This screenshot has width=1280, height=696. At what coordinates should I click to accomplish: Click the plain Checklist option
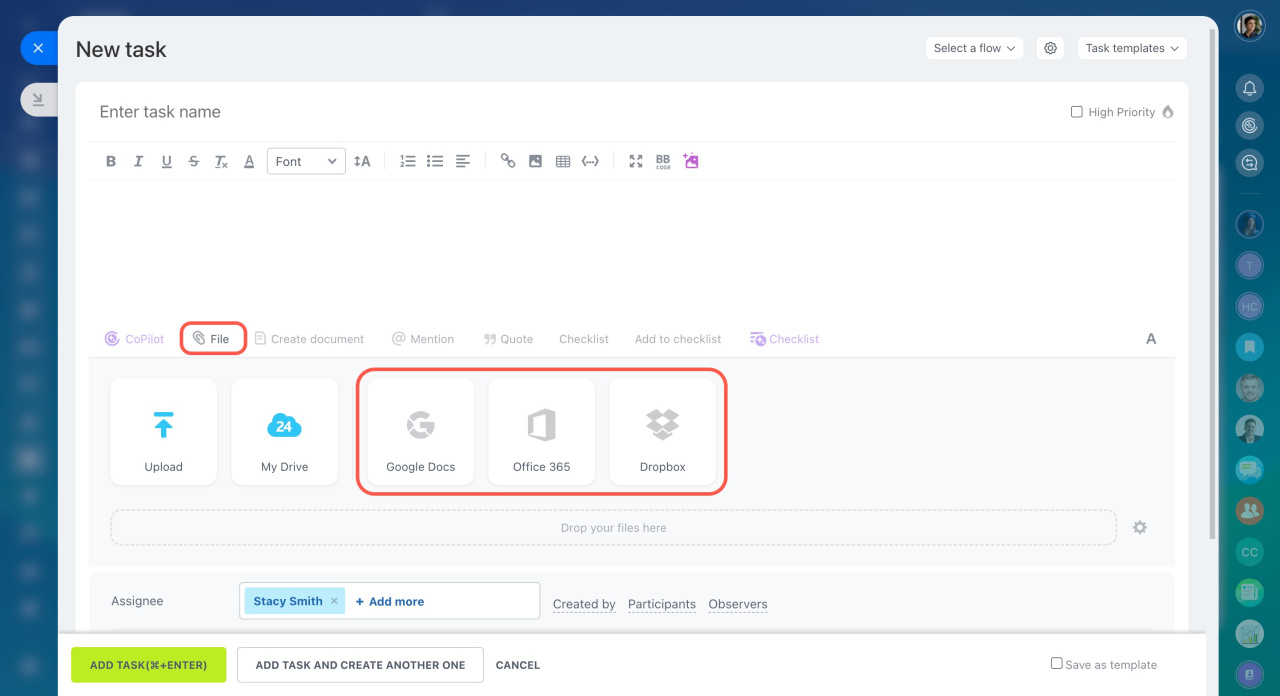[x=584, y=339]
